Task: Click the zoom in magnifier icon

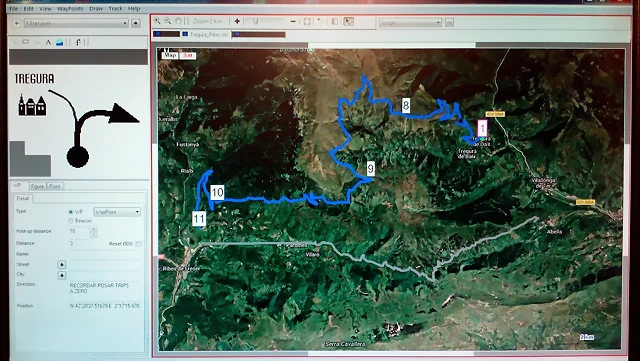Action: [157, 21]
